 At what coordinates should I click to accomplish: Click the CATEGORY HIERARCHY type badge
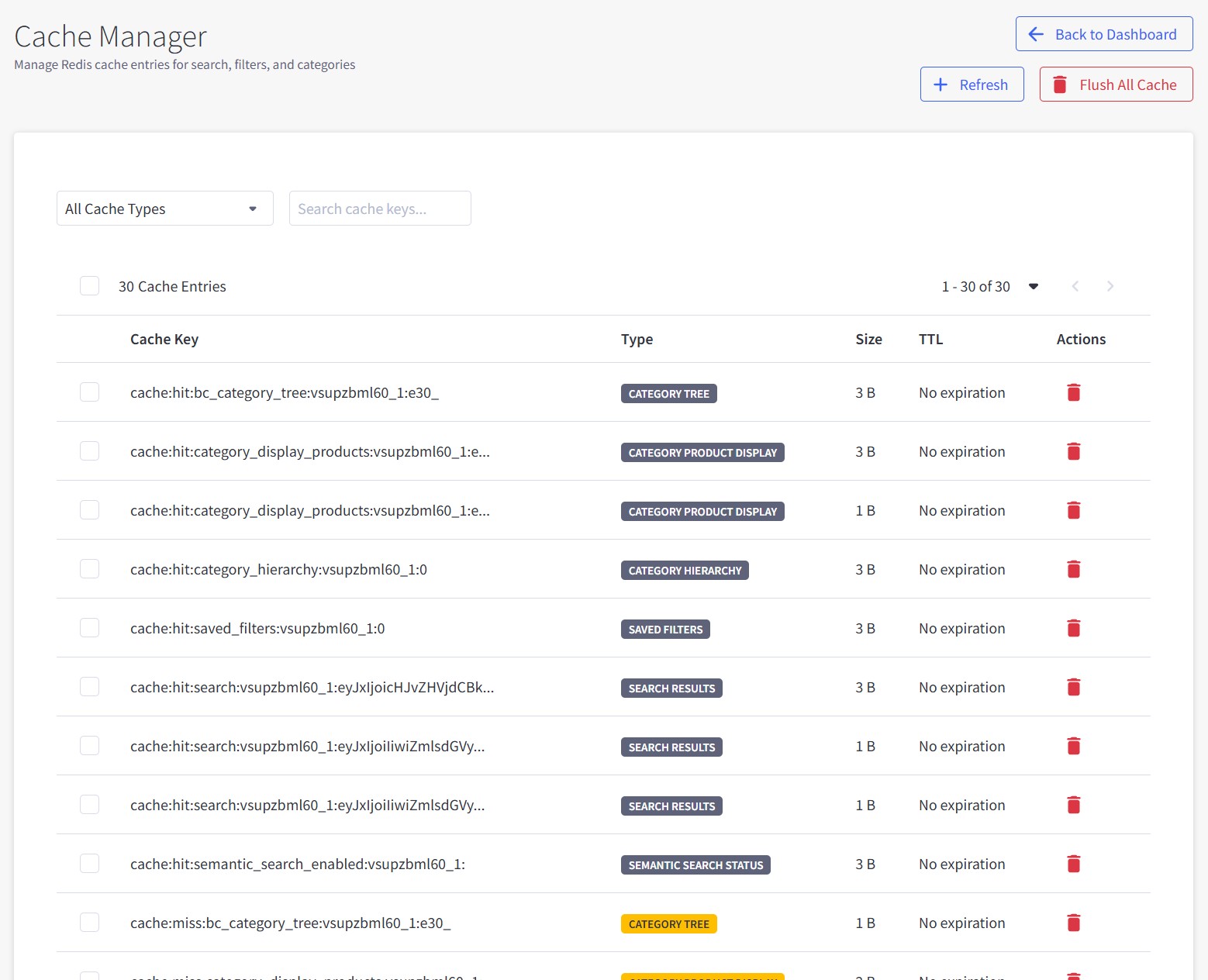pos(685,571)
